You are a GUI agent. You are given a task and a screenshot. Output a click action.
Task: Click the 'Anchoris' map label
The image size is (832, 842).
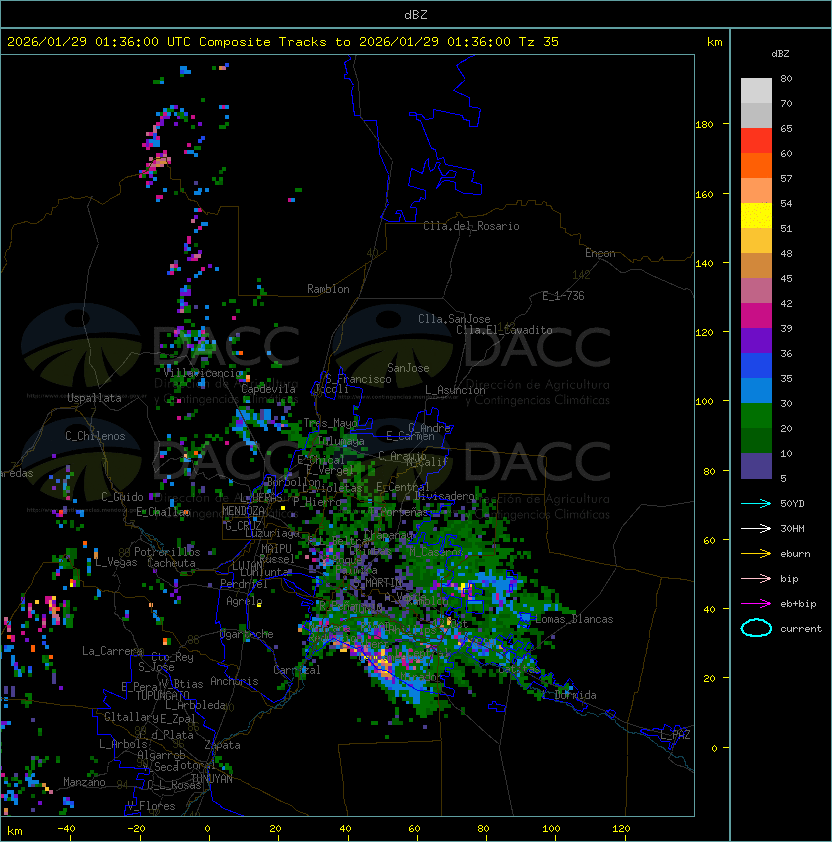234,681
